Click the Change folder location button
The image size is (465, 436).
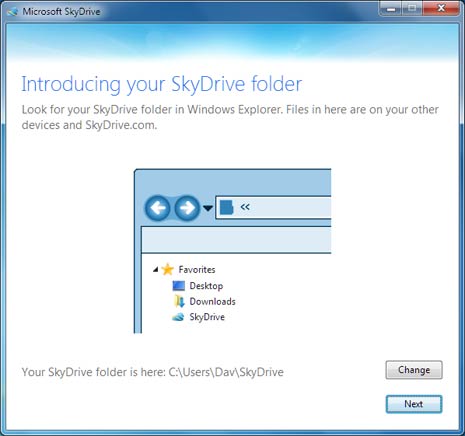coord(414,370)
